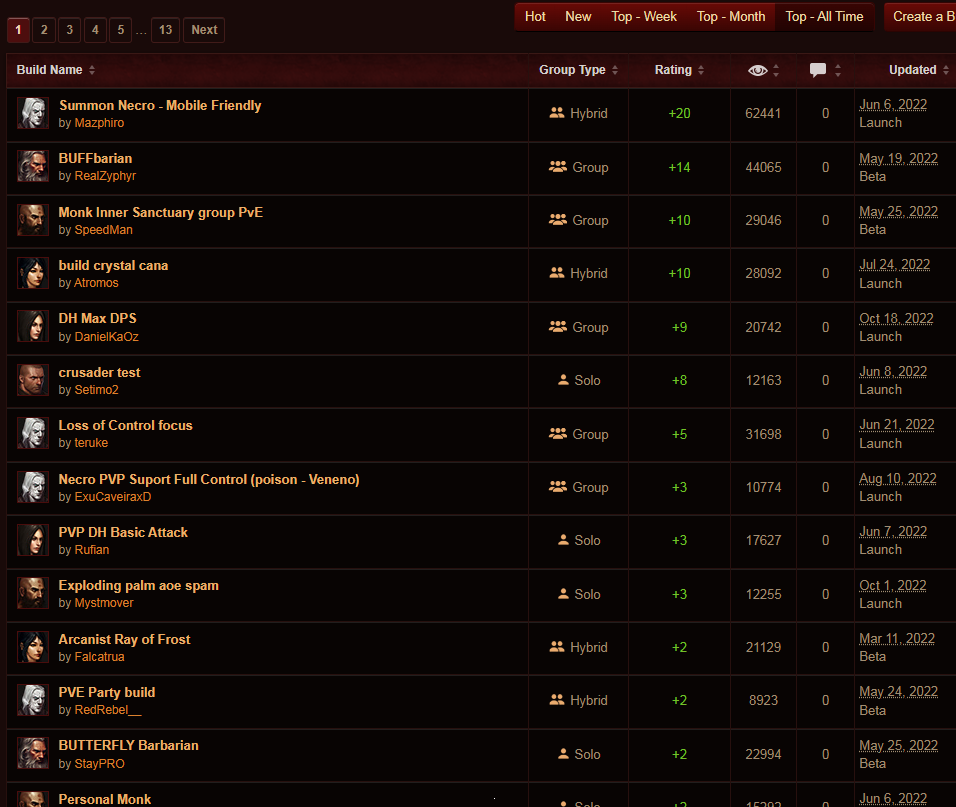Click the +20 rating value
The width and height of the screenshot is (956, 807).
click(x=679, y=113)
